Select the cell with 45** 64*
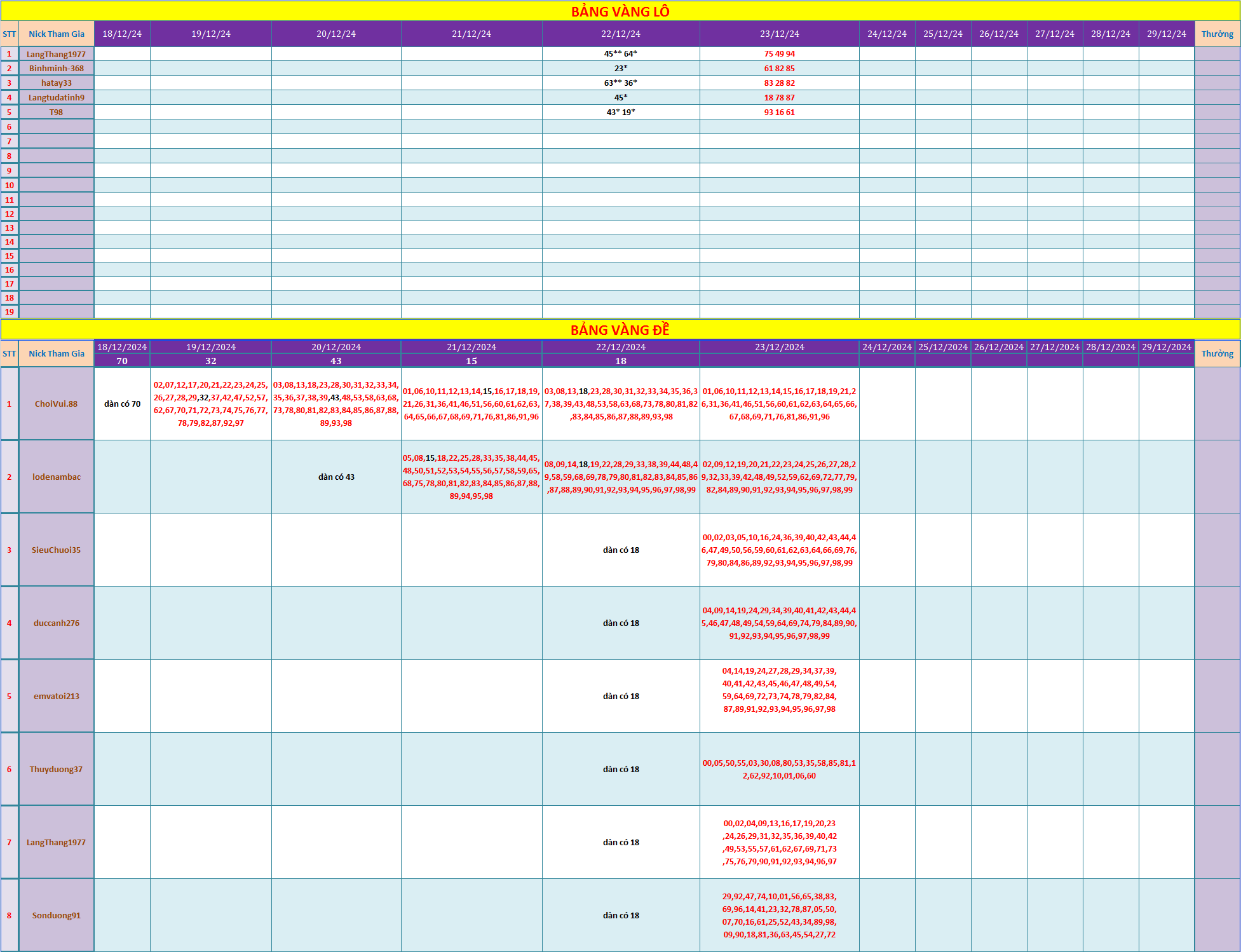Viewport: 1241px width, 952px height. click(621, 54)
